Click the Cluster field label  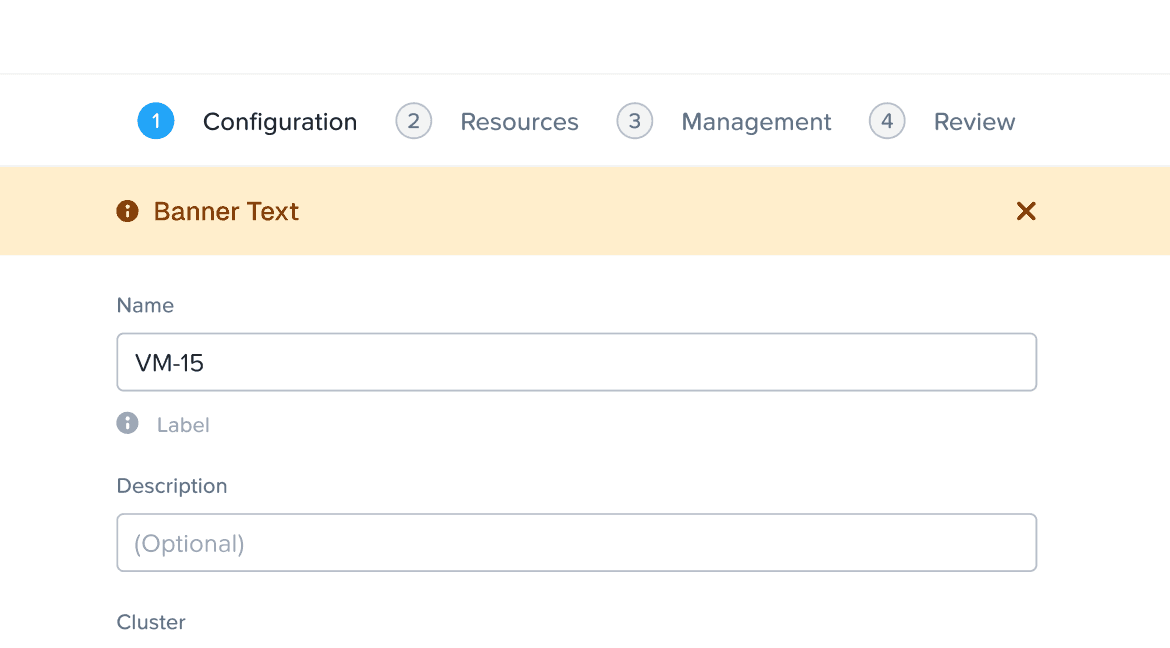point(151,622)
